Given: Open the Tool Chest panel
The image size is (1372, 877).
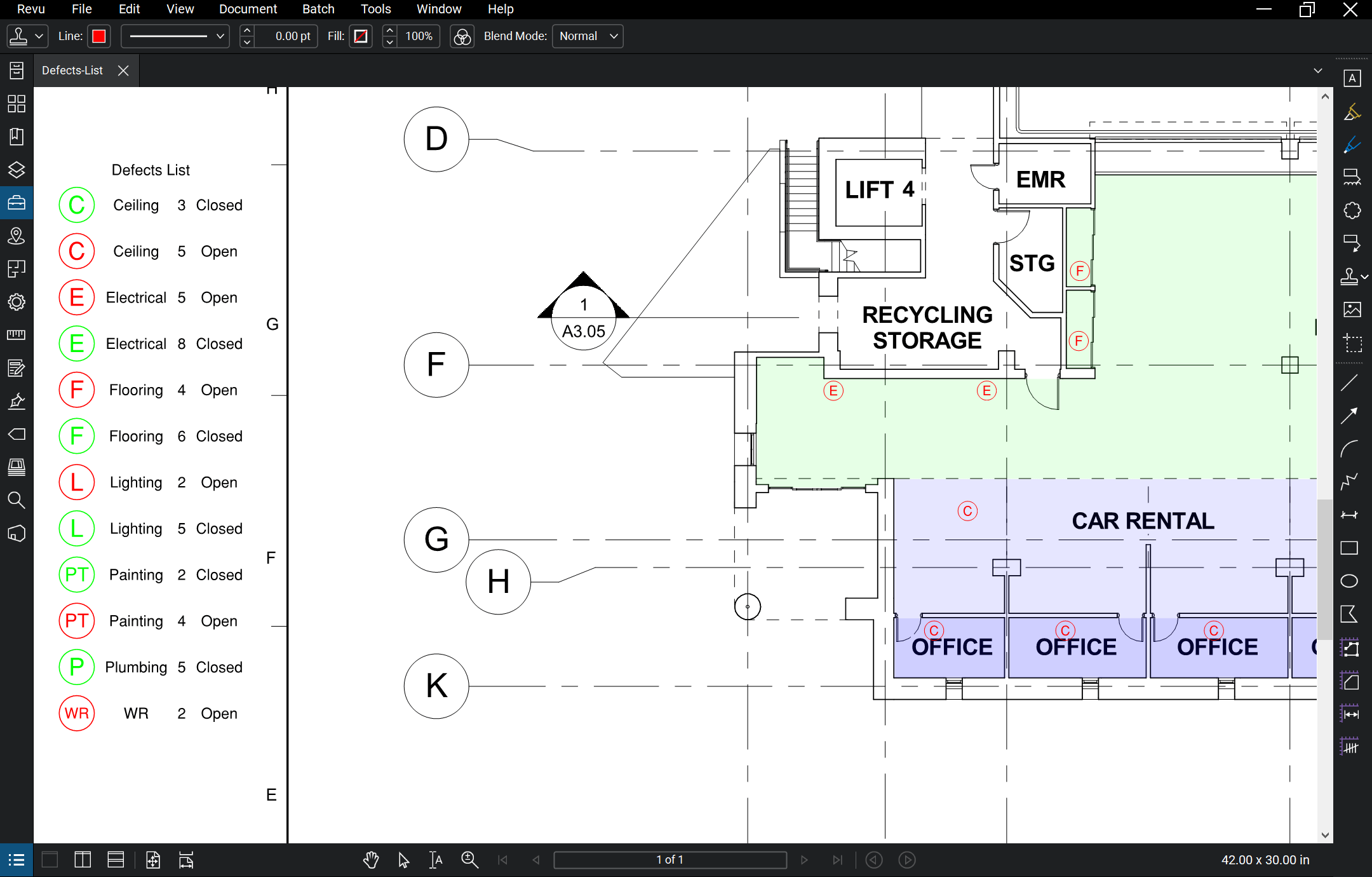Looking at the screenshot, I should pyautogui.click(x=17, y=203).
